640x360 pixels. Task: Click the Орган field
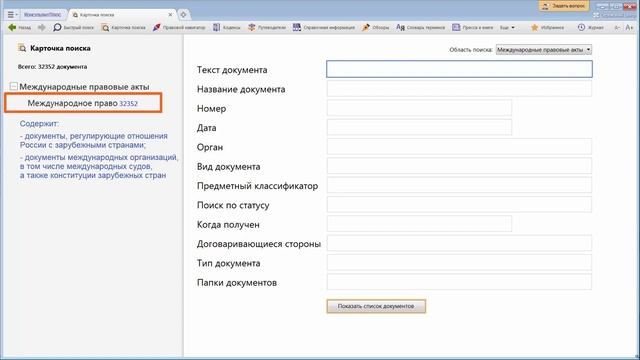459,147
